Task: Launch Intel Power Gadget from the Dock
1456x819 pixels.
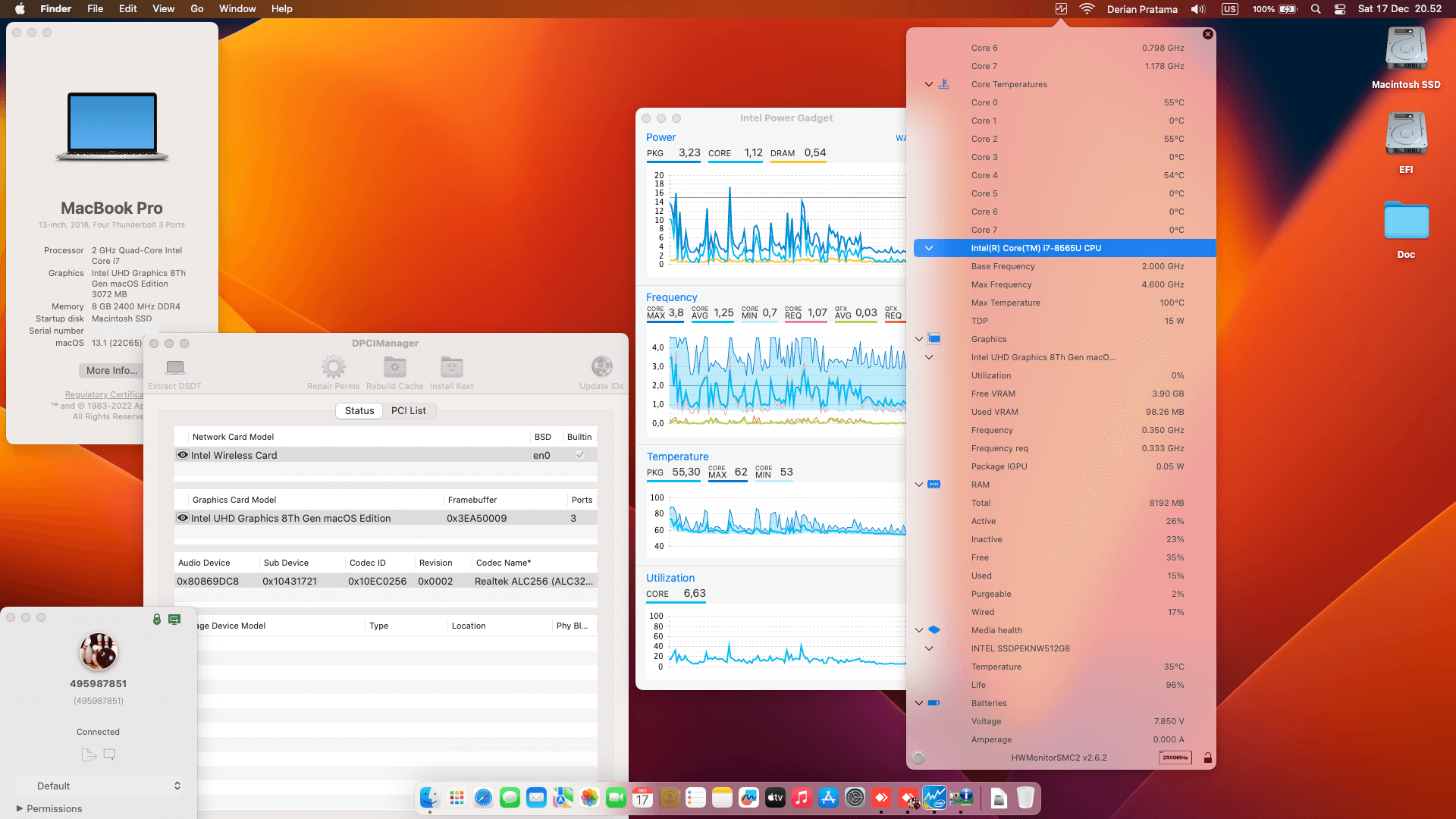Action: (934, 798)
